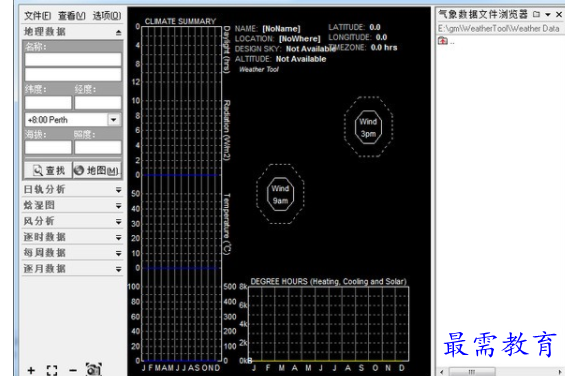Click the zoom out minus icon
565x376 pixels.
tap(73, 370)
